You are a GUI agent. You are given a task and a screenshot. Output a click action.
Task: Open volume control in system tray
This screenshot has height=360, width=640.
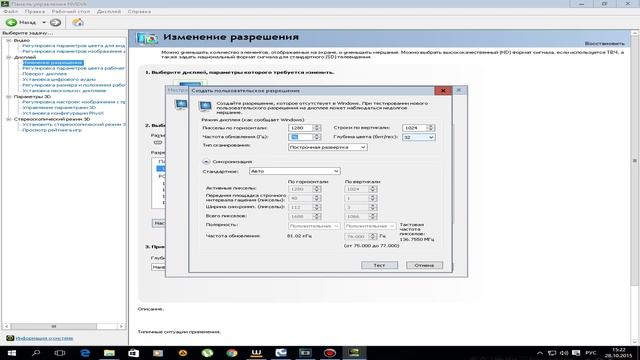point(564,353)
